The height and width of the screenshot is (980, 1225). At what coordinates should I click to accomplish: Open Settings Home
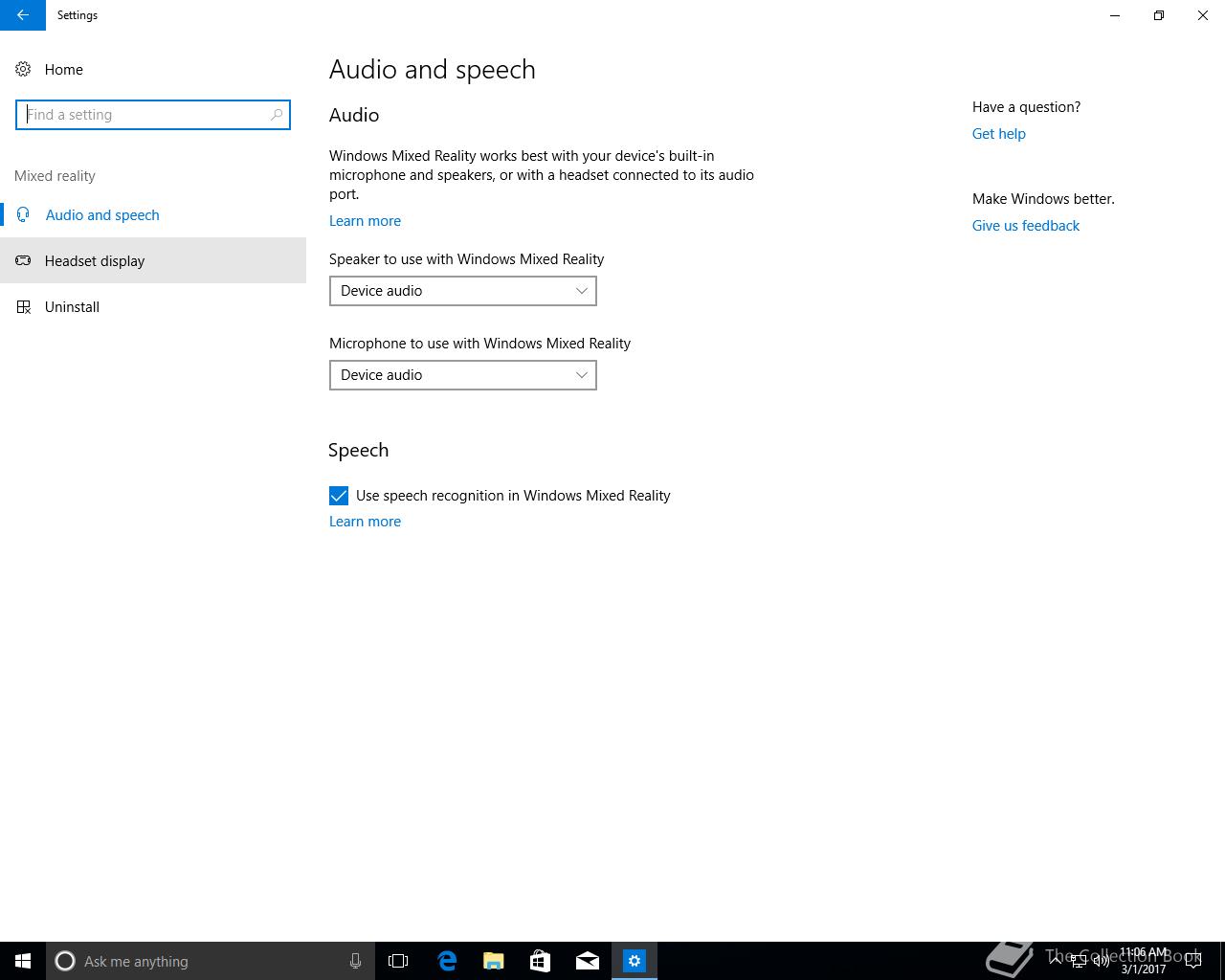click(153, 69)
